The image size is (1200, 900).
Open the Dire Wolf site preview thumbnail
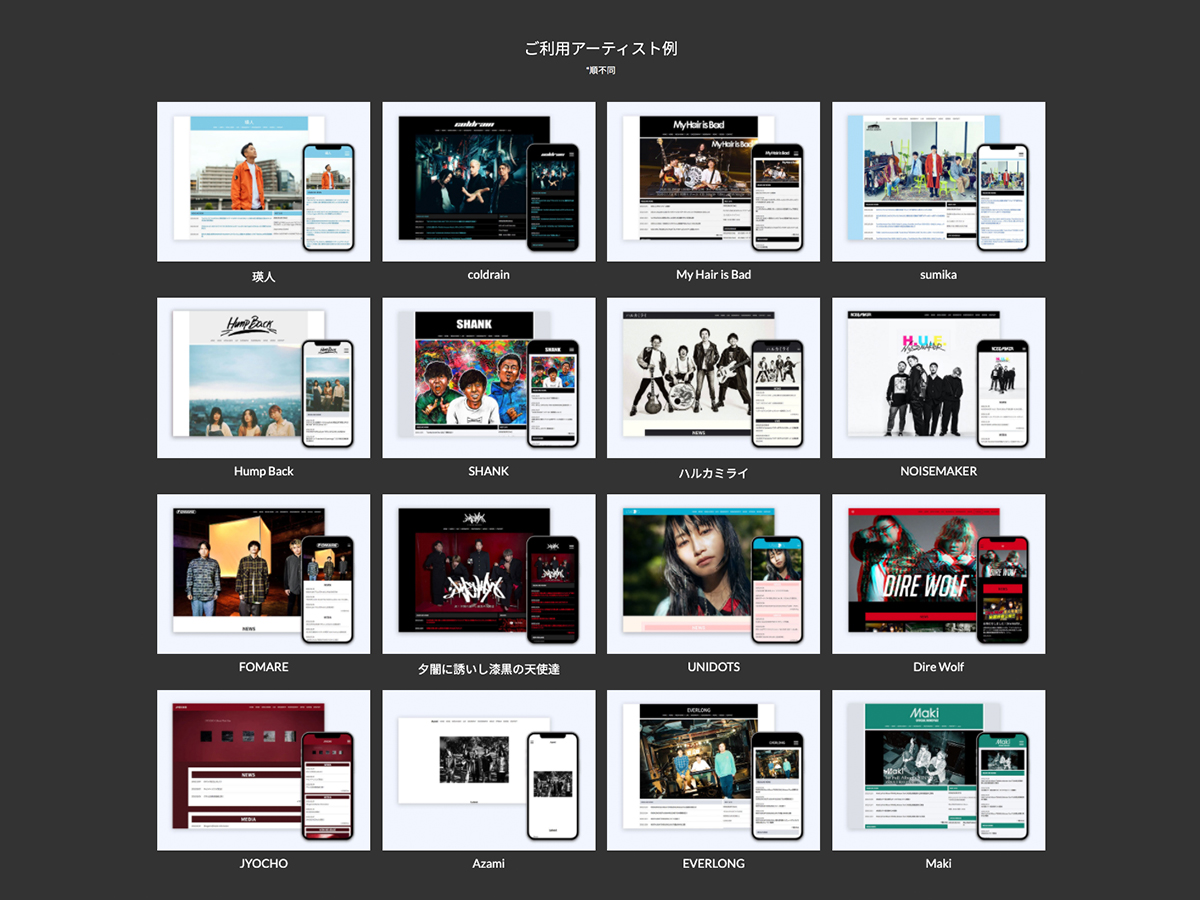[x=939, y=574]
